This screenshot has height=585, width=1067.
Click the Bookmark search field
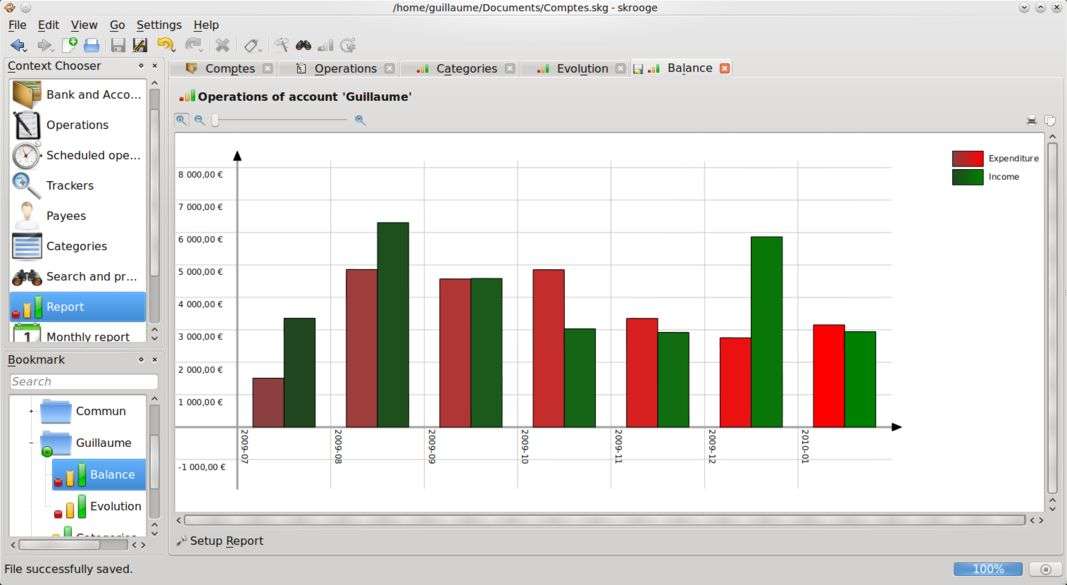(x=83, y=382)
